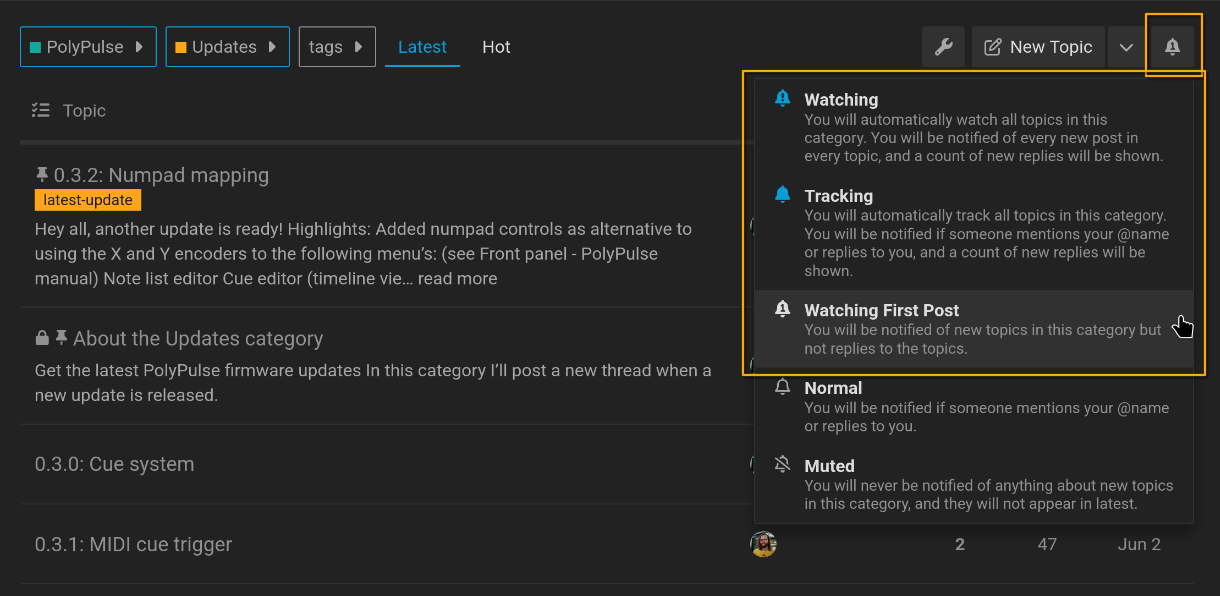Select Watching First Post option
Image resolution: width=1220 pixels, height=596 pixels.
click(974, 329)
